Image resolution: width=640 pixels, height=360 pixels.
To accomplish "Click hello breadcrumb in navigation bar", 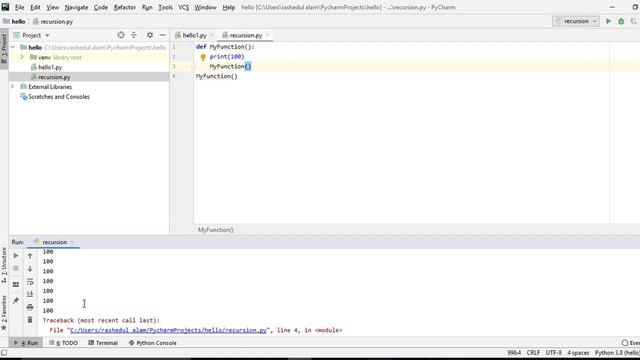I will click(x=14, y=21).
